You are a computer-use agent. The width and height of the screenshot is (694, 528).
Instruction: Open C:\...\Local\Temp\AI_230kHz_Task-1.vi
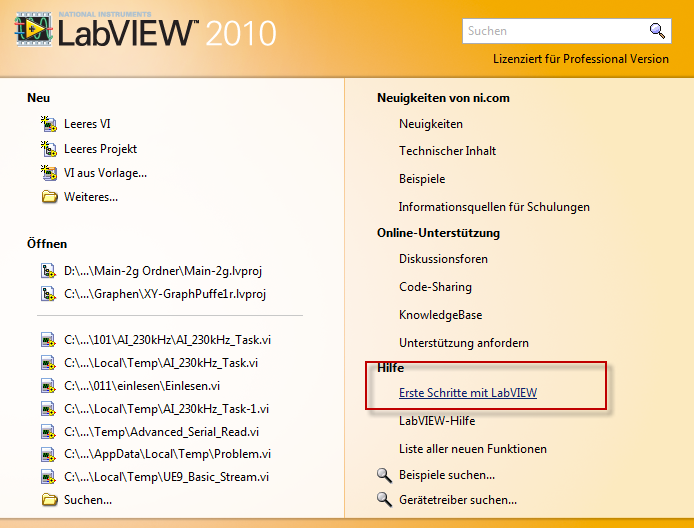166,409
